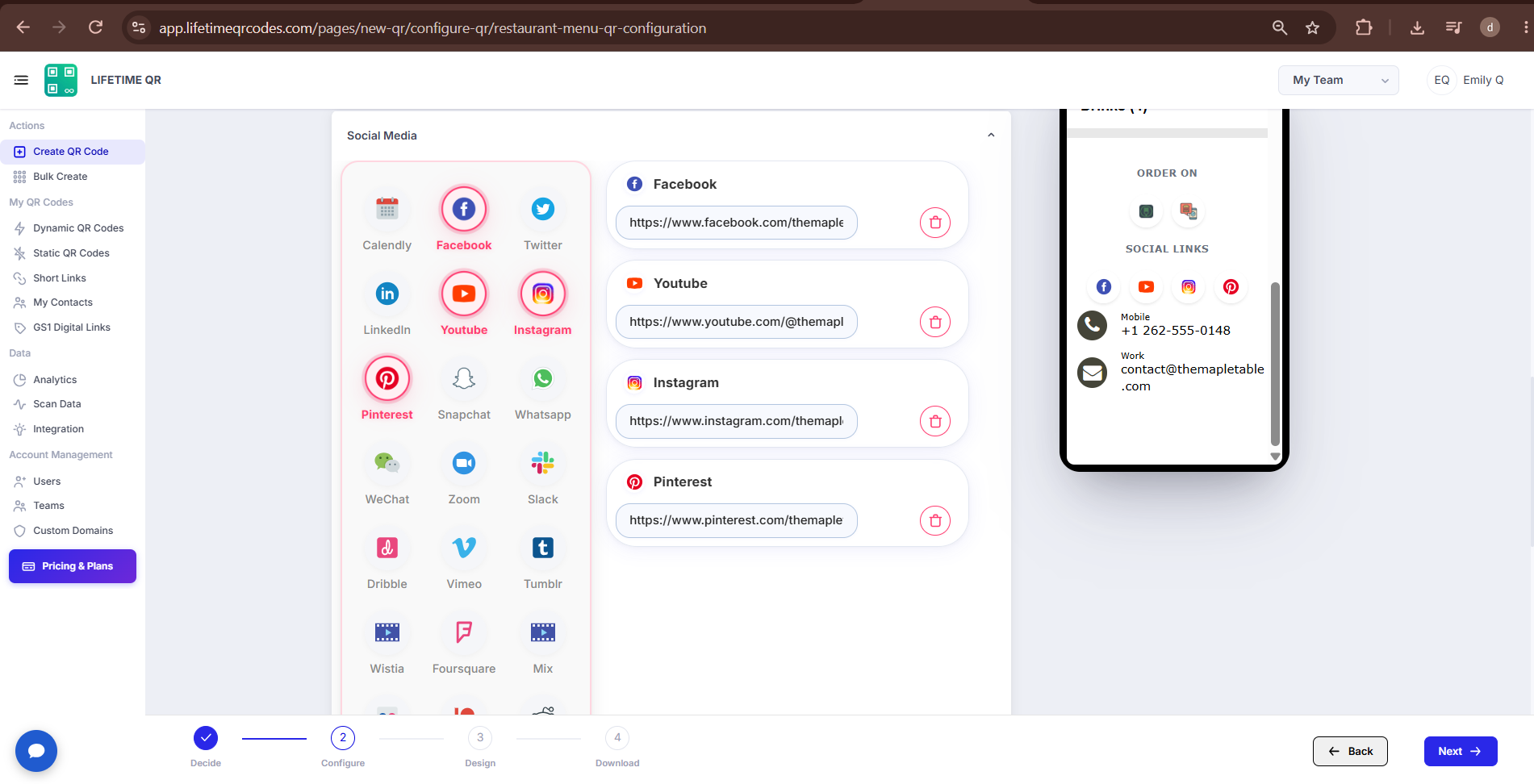Add the Snapchat social icon

pos(464,379)
